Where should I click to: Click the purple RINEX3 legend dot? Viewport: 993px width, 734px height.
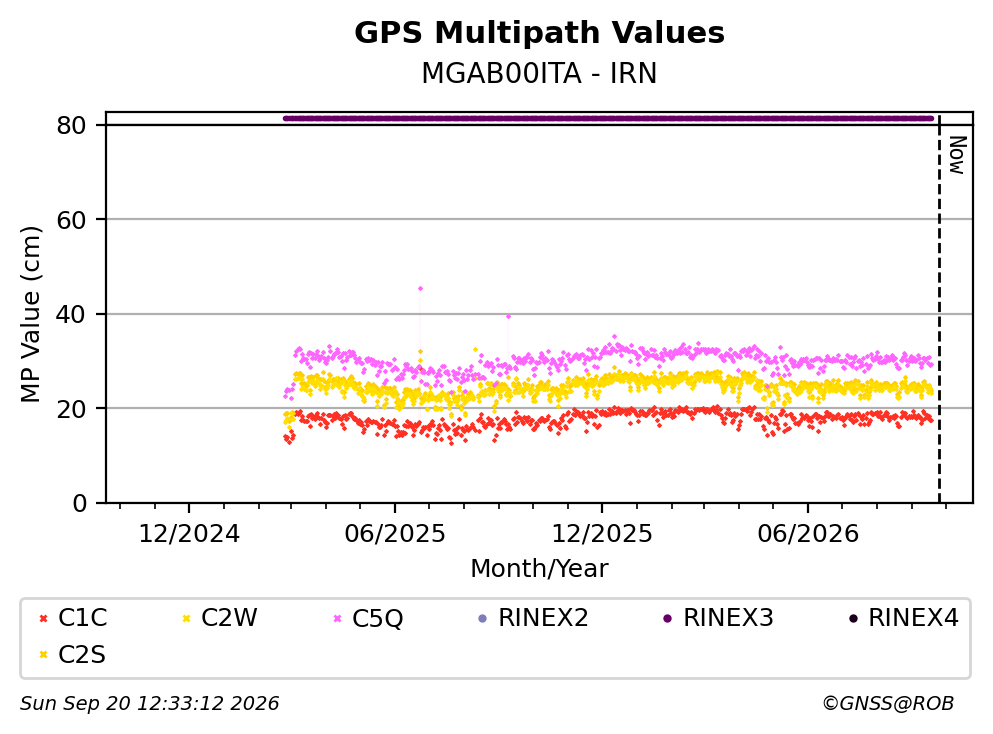tap(667, 618)
